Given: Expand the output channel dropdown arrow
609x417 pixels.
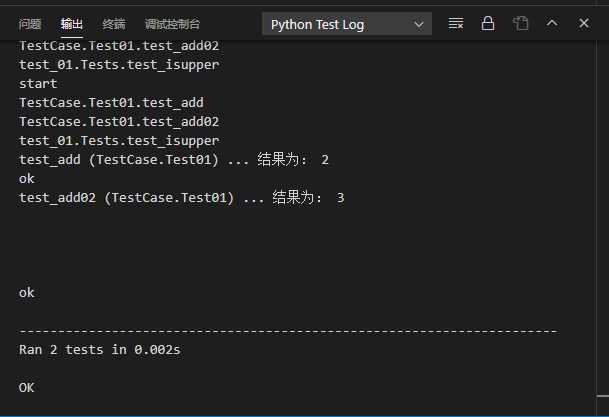Looking at the screenshot, I should point(419,24).
